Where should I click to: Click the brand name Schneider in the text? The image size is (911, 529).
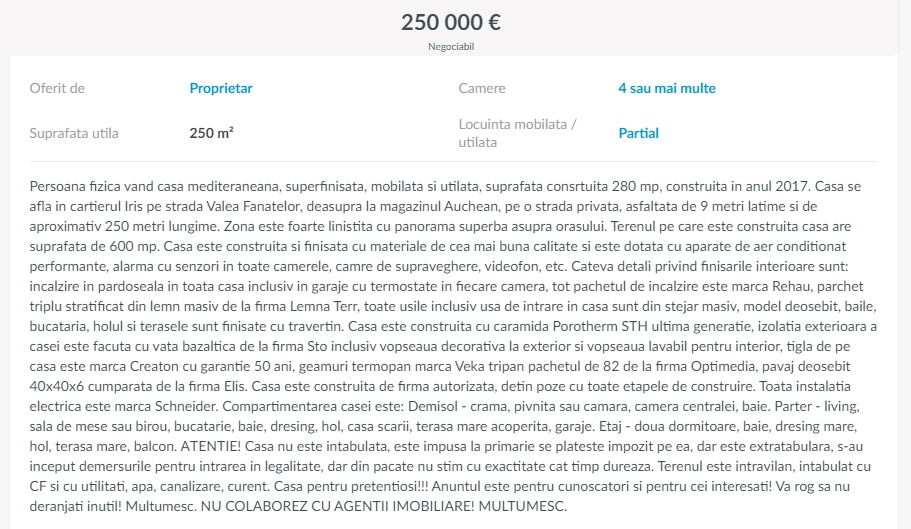point(185,406)
